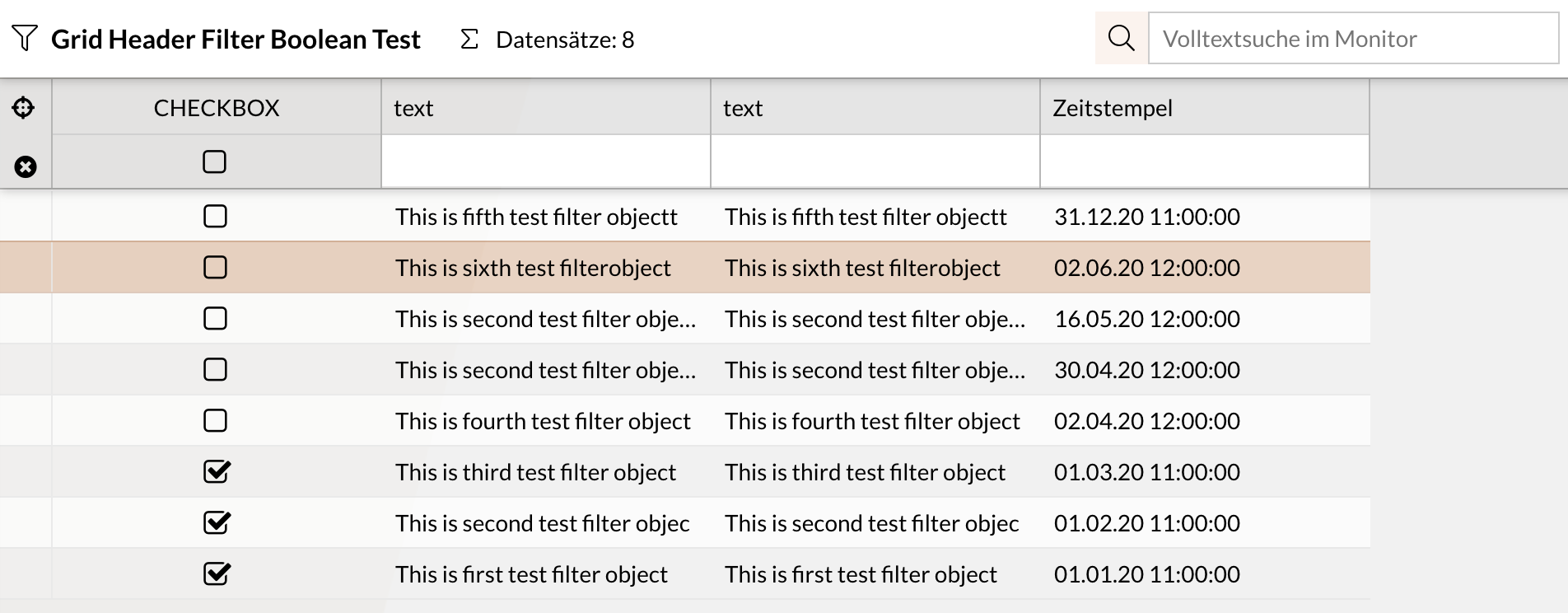1568x613 pixels.
Task: Sort by the CHECKBOX column header
Action: 217,108
